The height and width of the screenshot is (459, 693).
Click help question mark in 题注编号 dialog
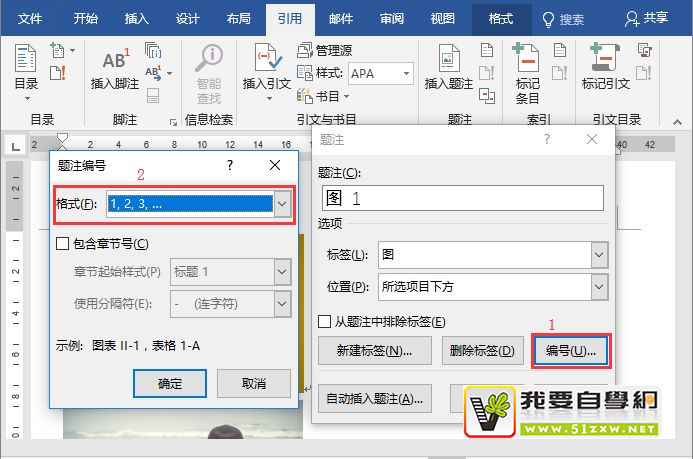pyautogui.click(x=230, y=165)
